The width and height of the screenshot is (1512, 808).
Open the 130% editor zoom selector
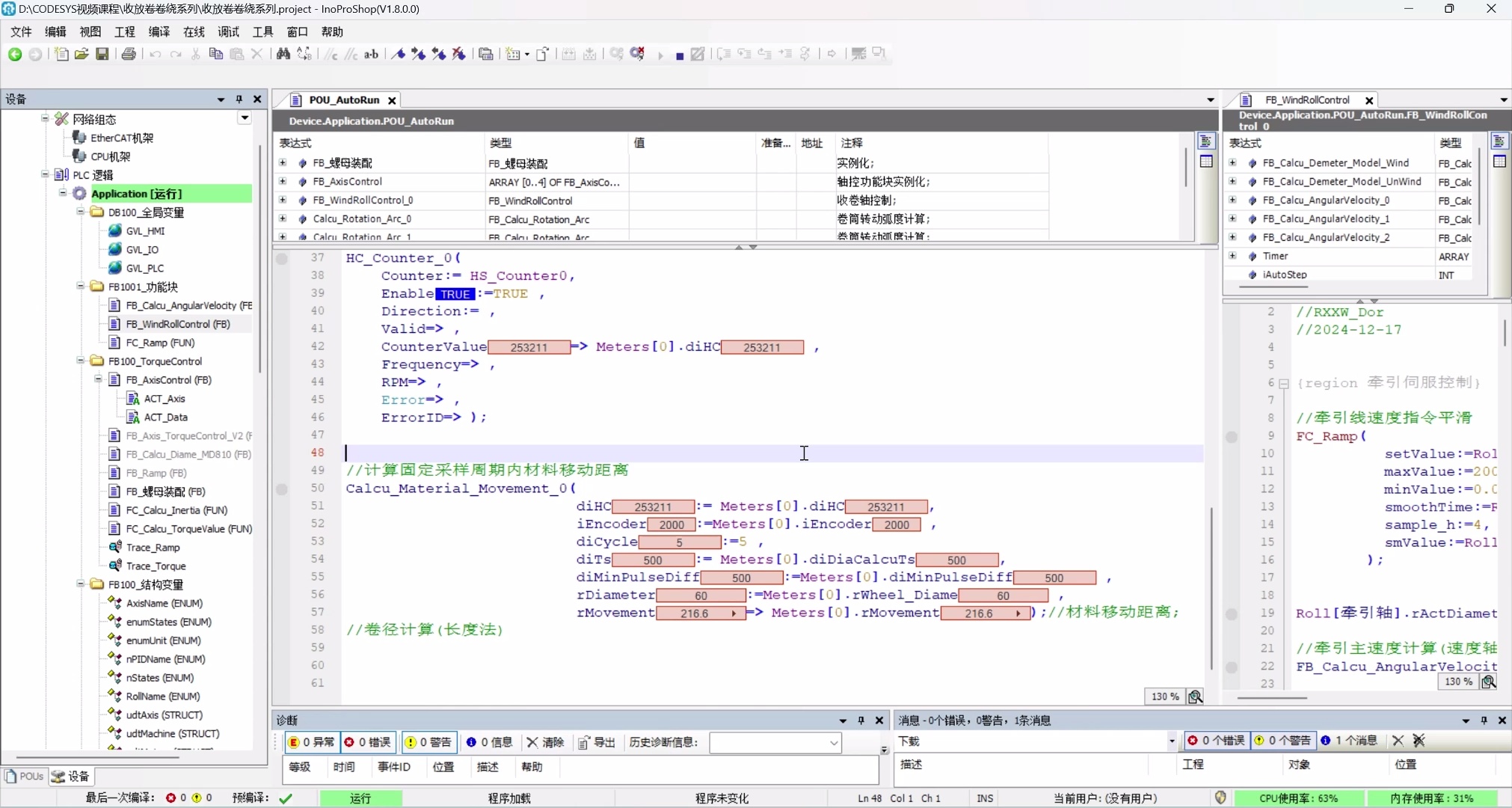1164,697
